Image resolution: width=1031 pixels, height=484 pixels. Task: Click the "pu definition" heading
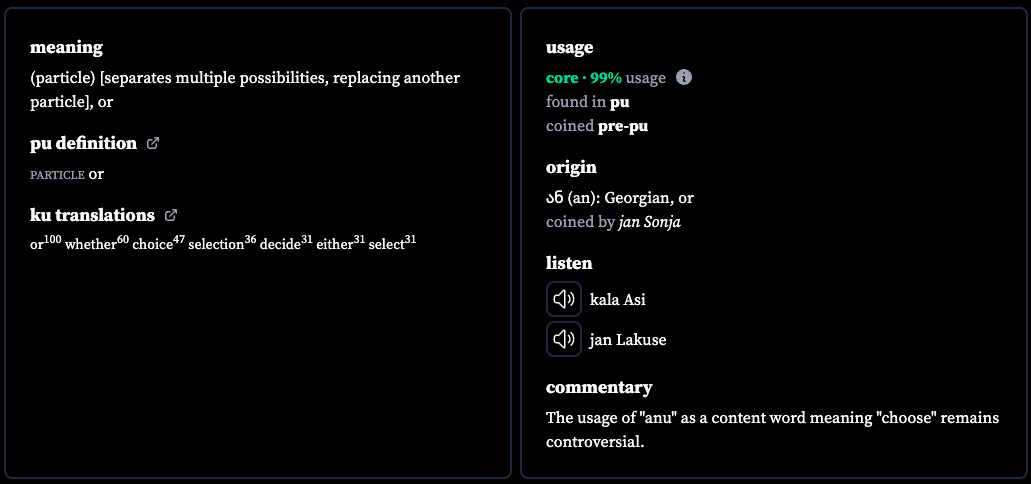click(x=84, y=143)
